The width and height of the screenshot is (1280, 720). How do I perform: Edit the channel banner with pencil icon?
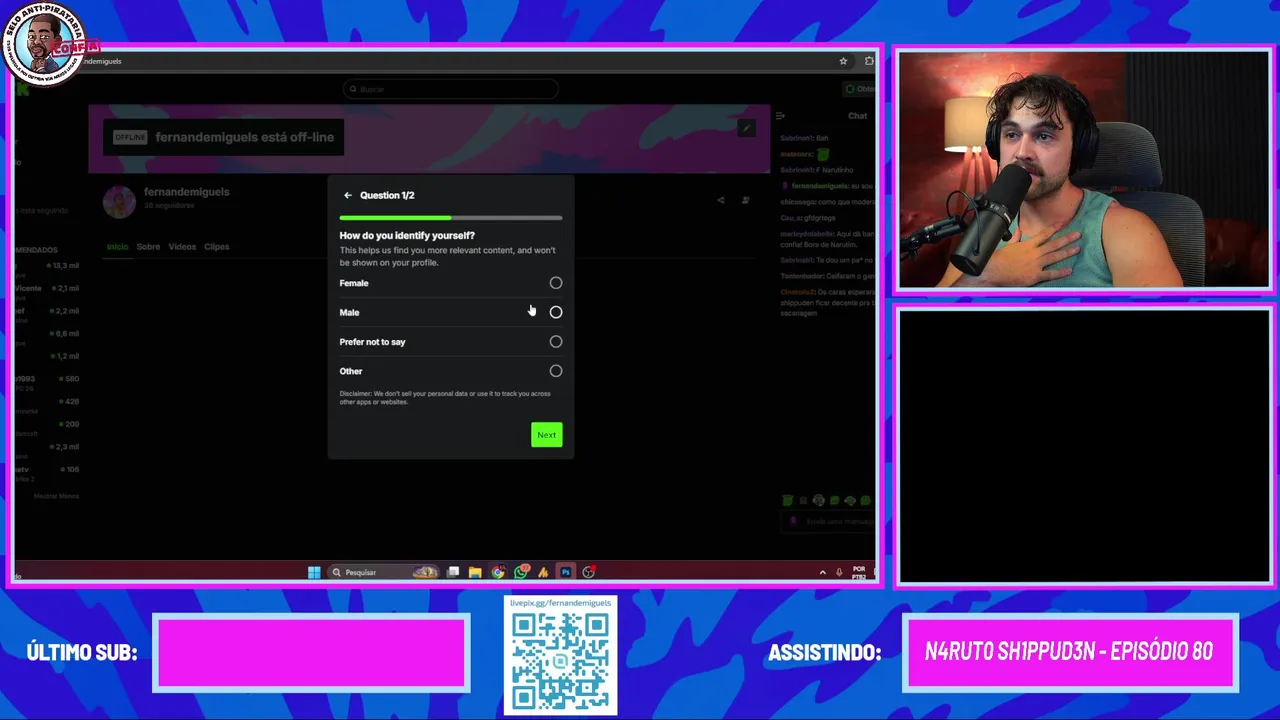coord(746,128)
